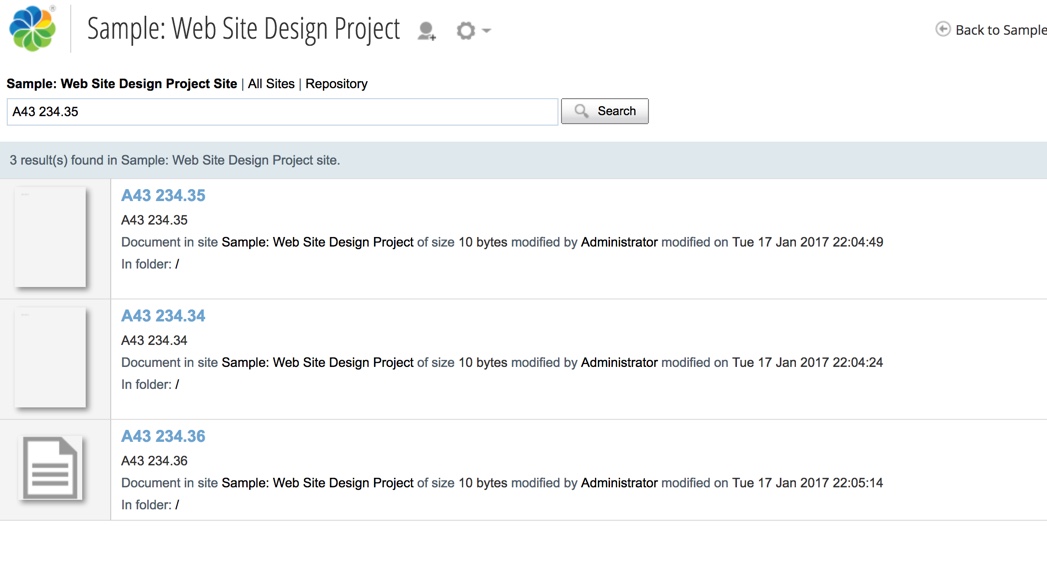Click the A43 234.34 preview thumbnail

click(x=50, y=358)
